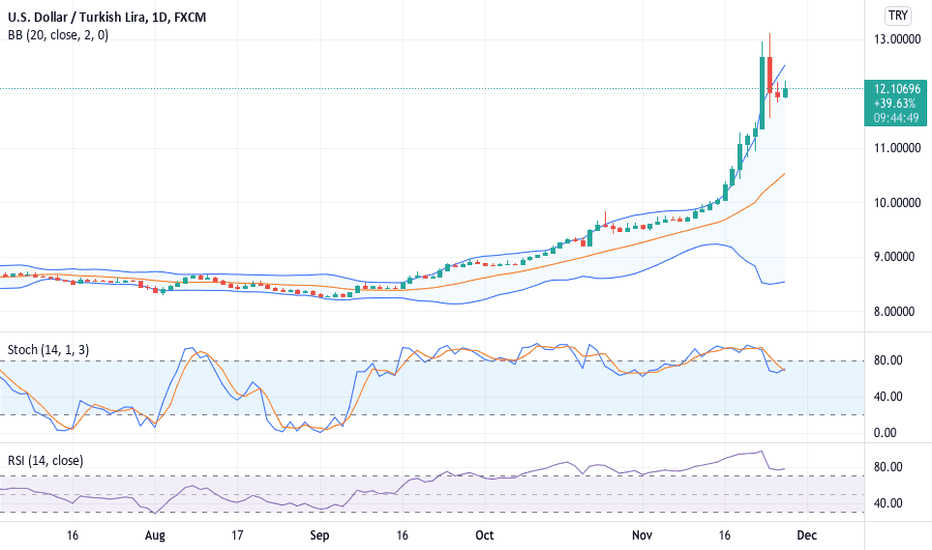Viewport: 932px width, 550px height.
Task: Click the +39.63% change value
Action: (x=895, y=103)
